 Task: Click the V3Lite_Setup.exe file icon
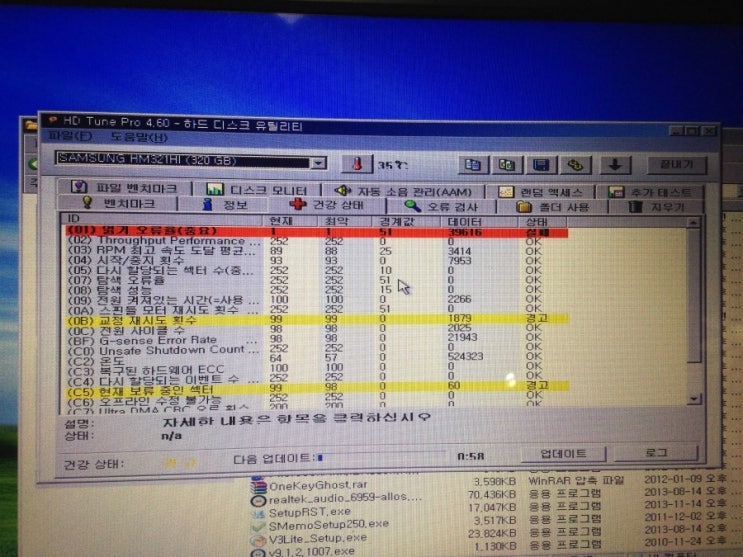258,539
